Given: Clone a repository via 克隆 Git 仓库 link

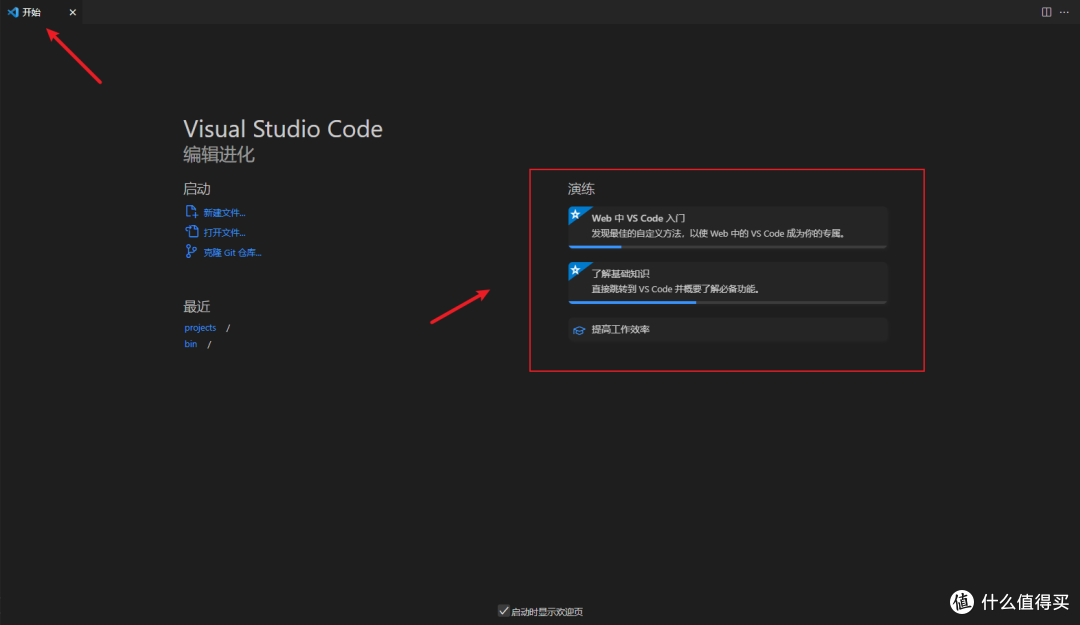Looking at the screenshot, I should [x=229, y=251].
